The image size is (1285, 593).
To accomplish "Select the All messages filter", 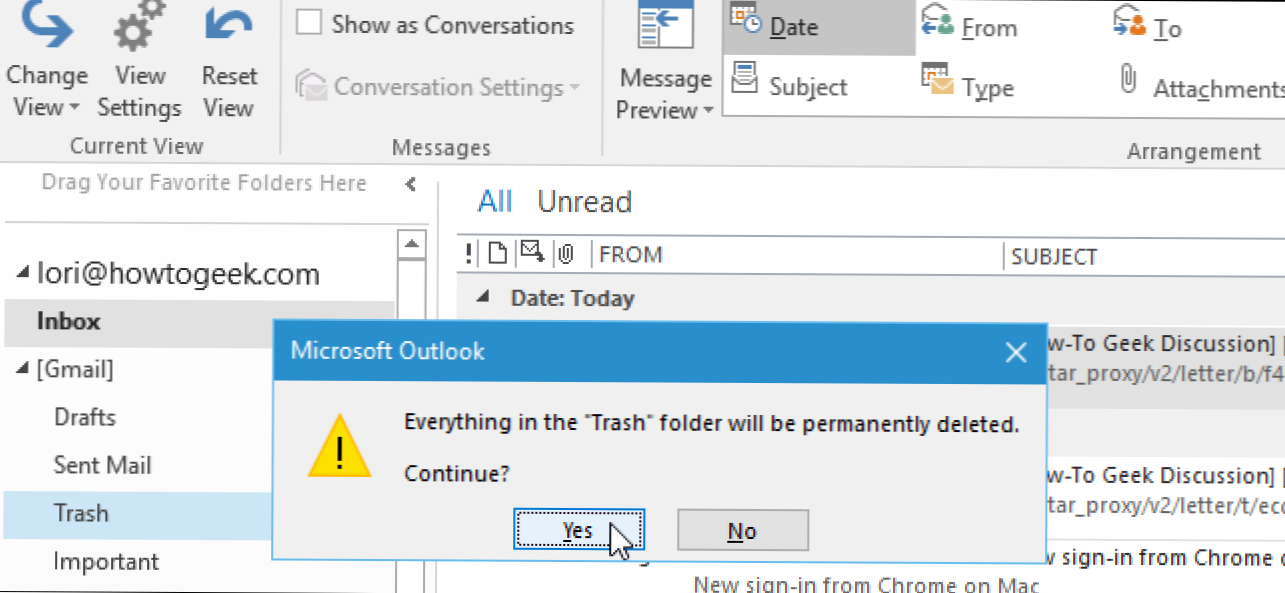I will pos(495,202).
